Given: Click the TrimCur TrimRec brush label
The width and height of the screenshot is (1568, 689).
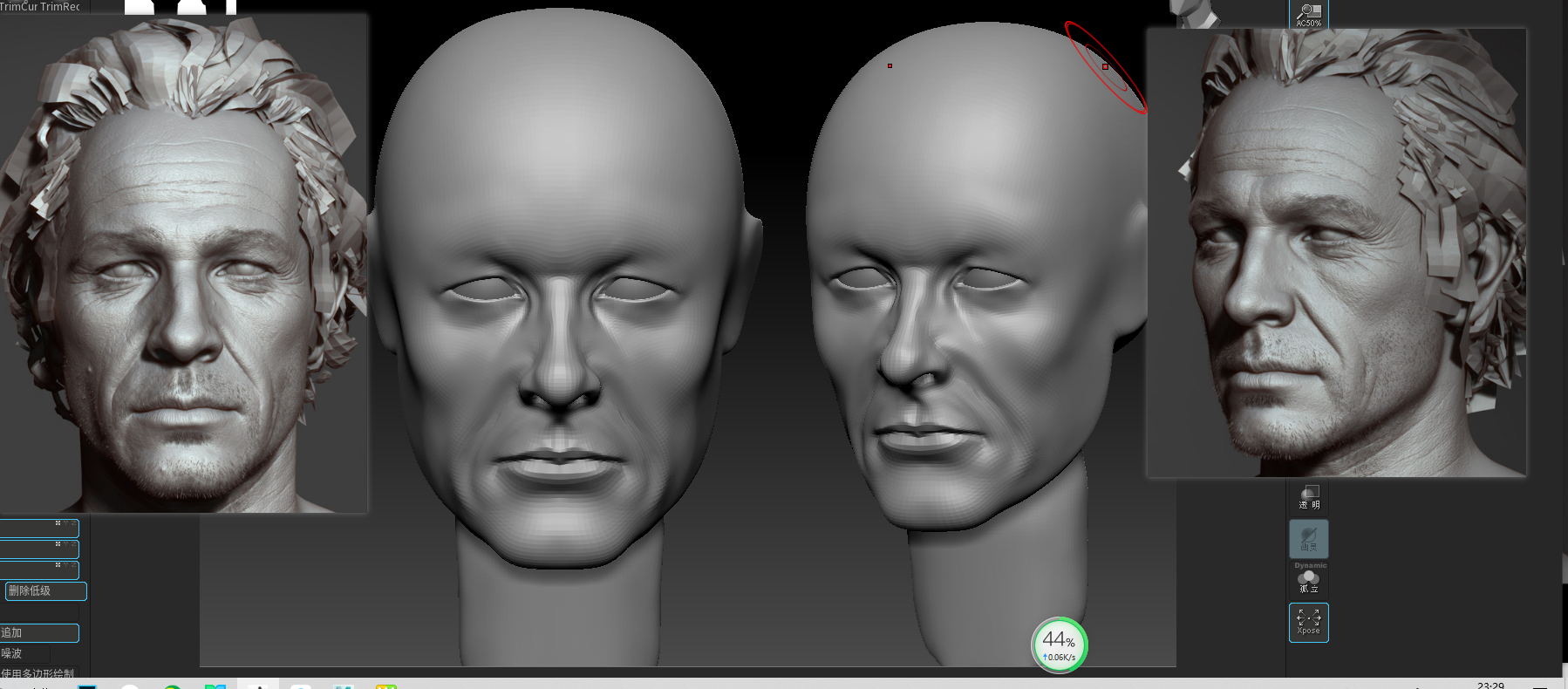Looking at the screenshot, I should point(40,6).
